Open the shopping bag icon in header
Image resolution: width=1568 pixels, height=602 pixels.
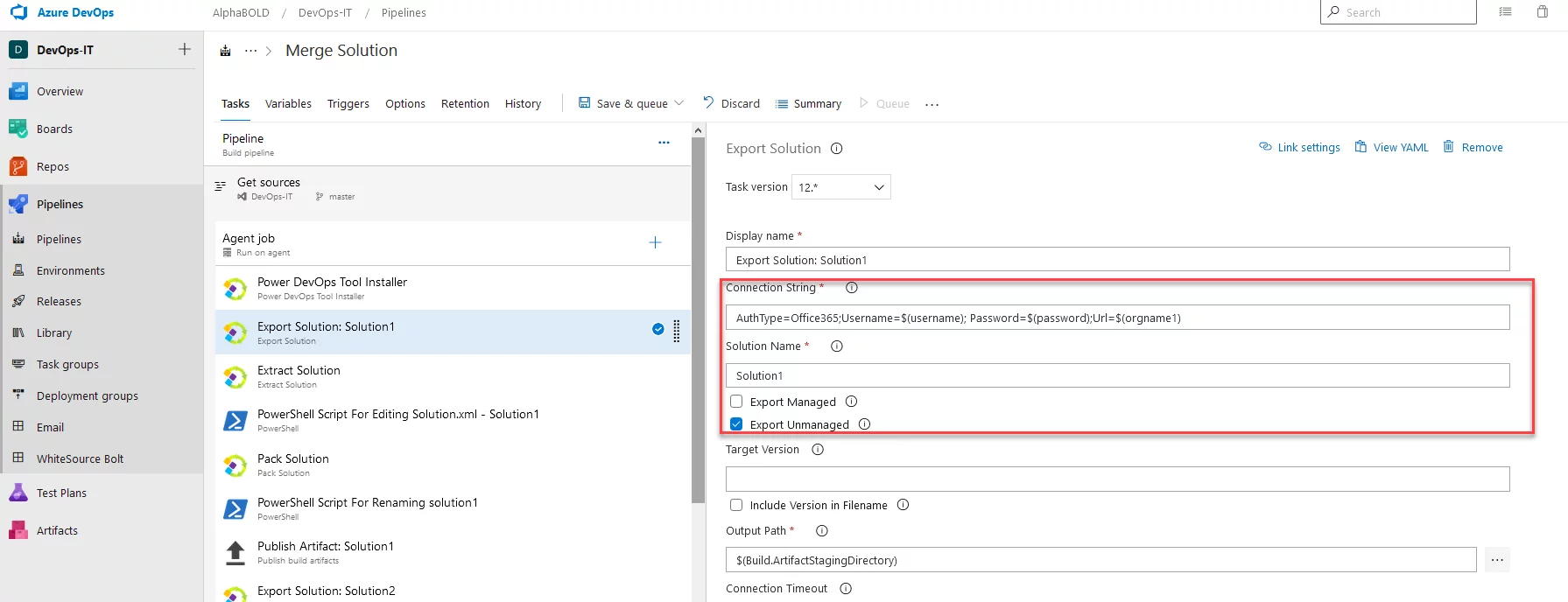click(1543, 11)
